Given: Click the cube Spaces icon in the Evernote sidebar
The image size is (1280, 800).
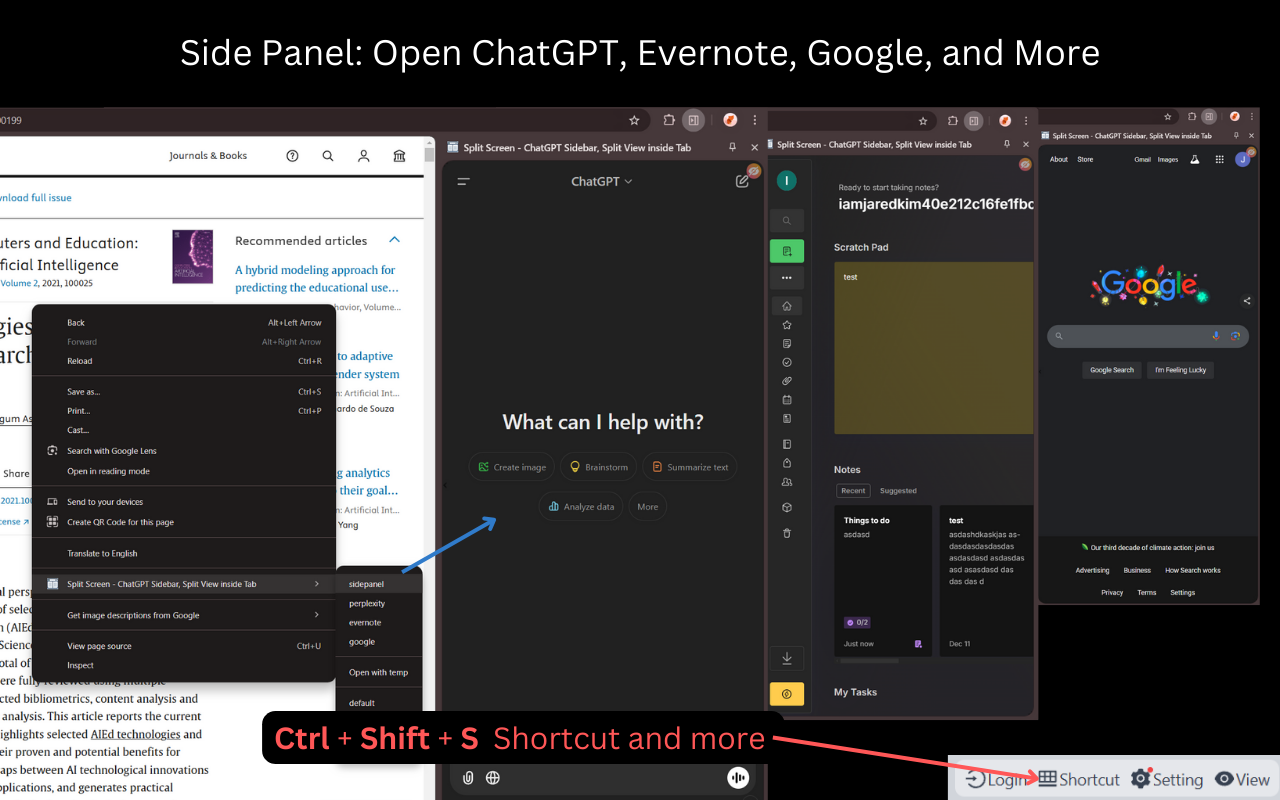Looking at the screenshot, I should tap(787, 508).
